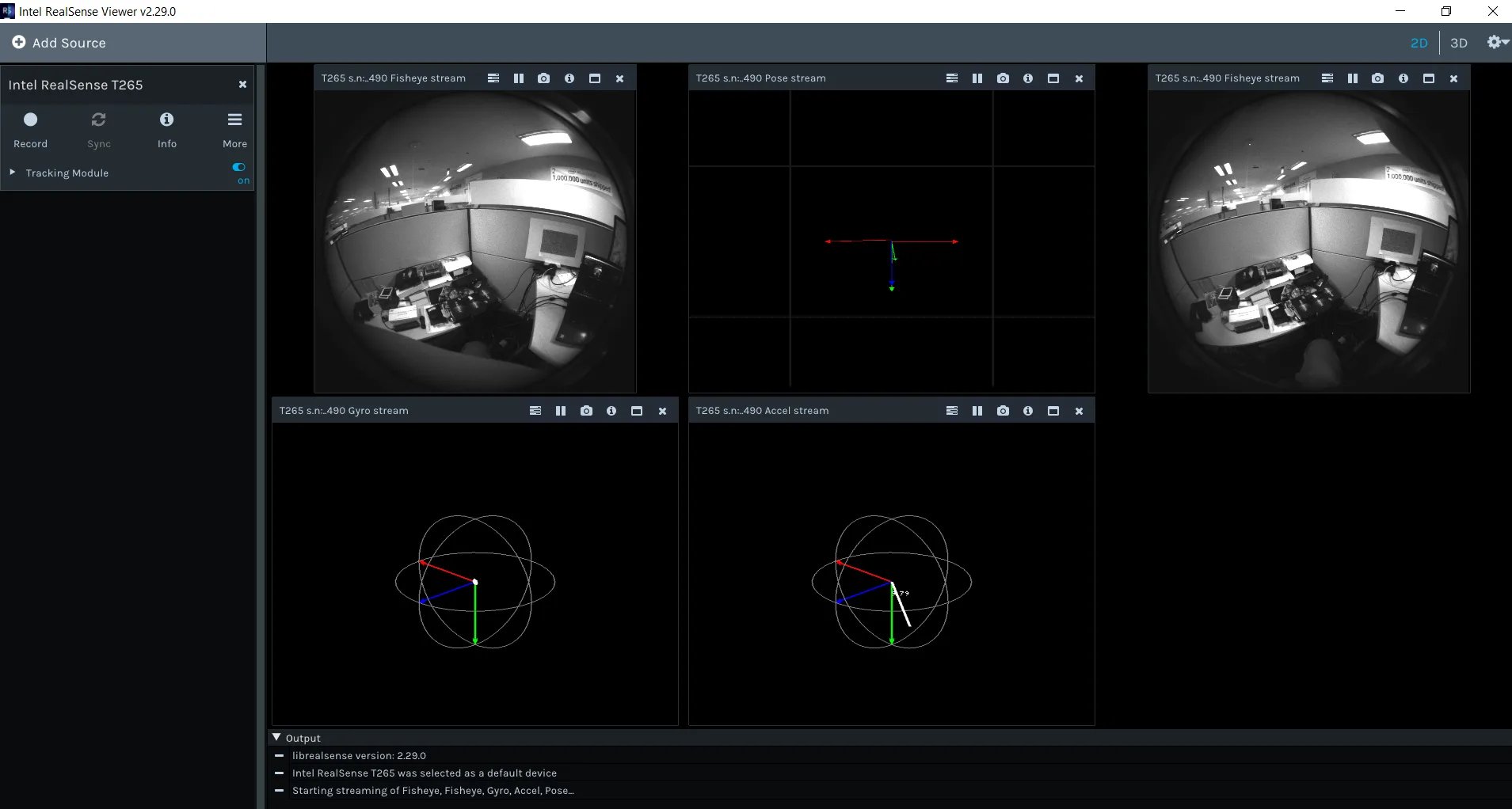Viewport: 1512px width, 809px height.
Task: Collapse the Output log panel
Action: click(276, 737)
